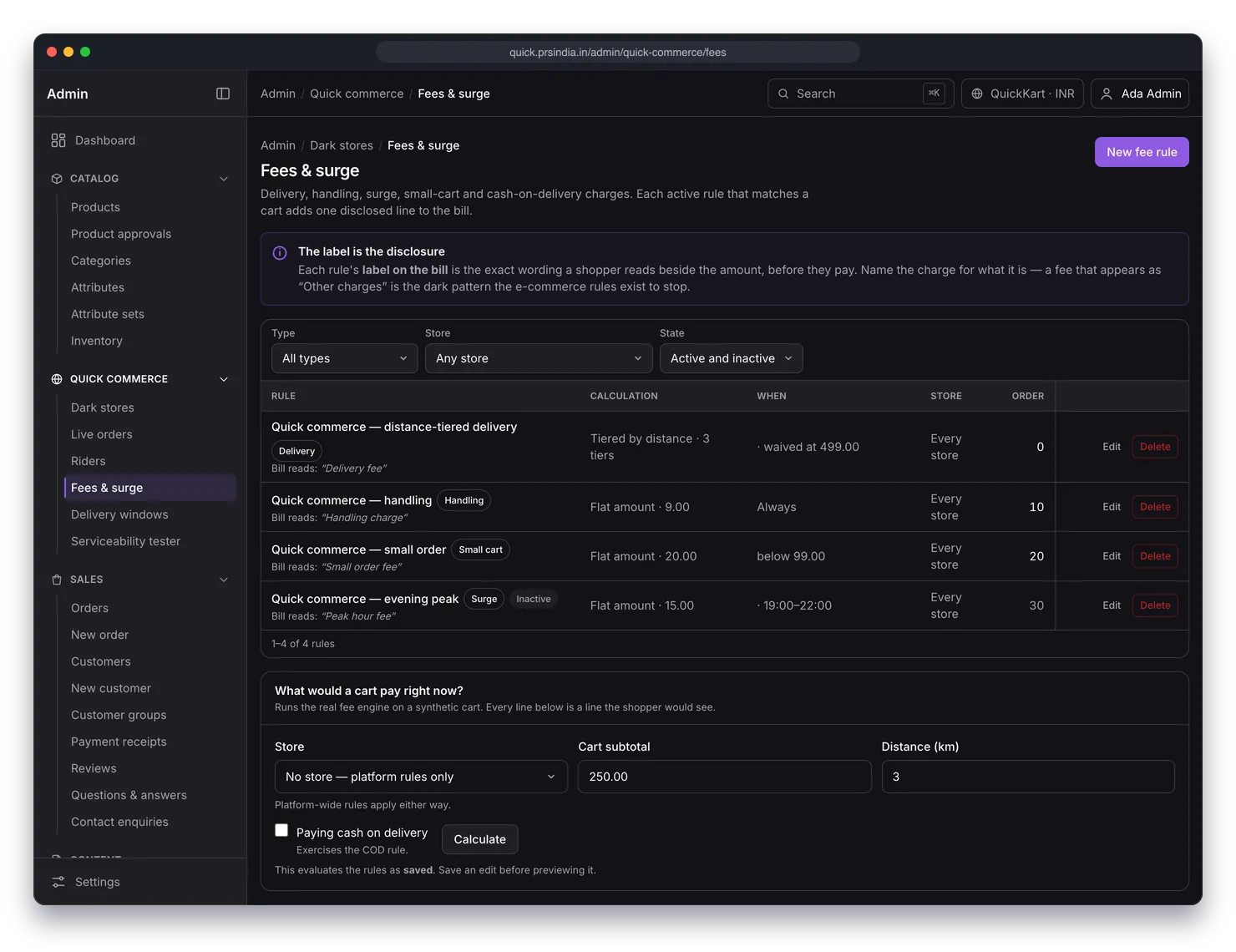Collapse the QUICK COMMERCE section chevron

[x=224, y=379]
